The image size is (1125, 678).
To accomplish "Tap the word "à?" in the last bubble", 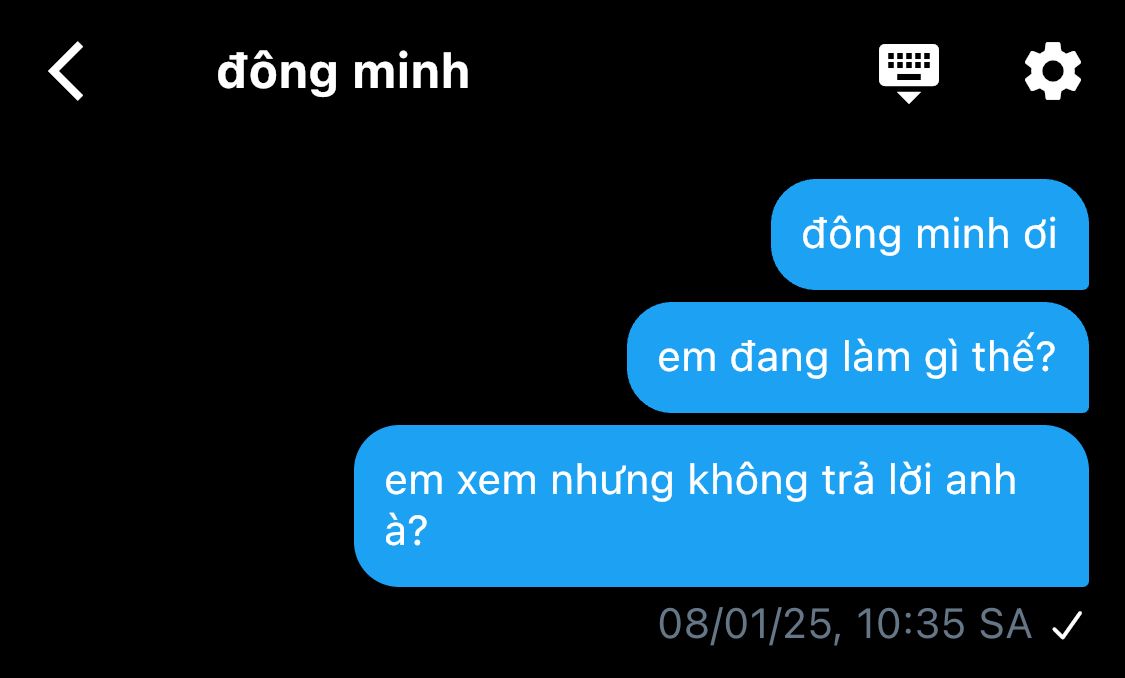I will [406, 531].
